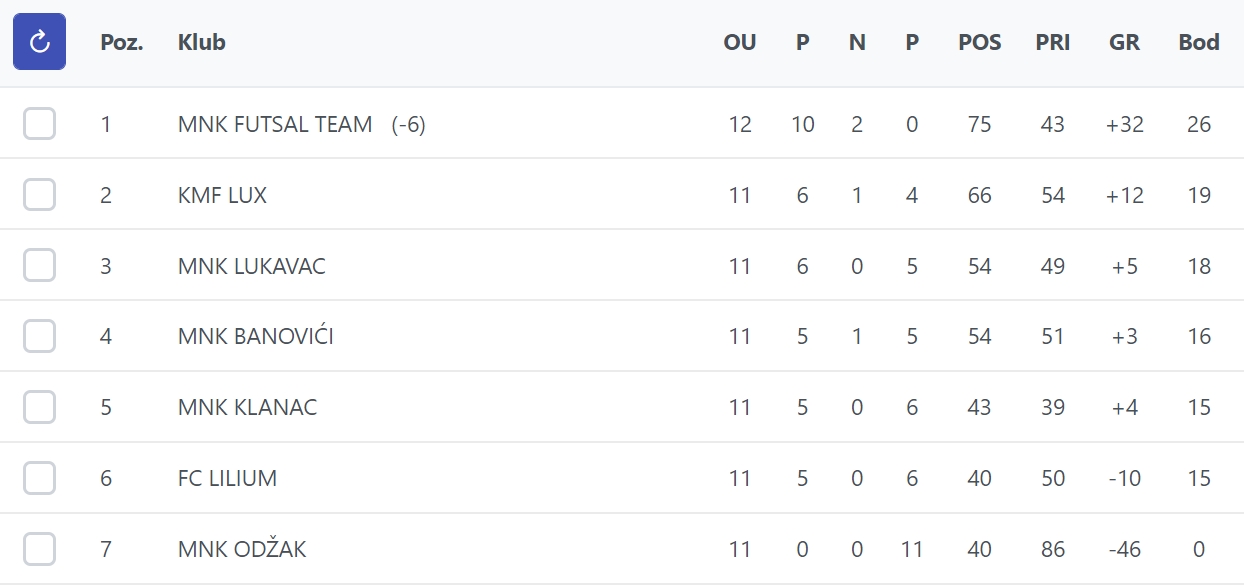The height and width of the screenshot is (585, 1244).
Task: Select the MNK ODŽAK checkbox
Action: click(x=39, y=549)
